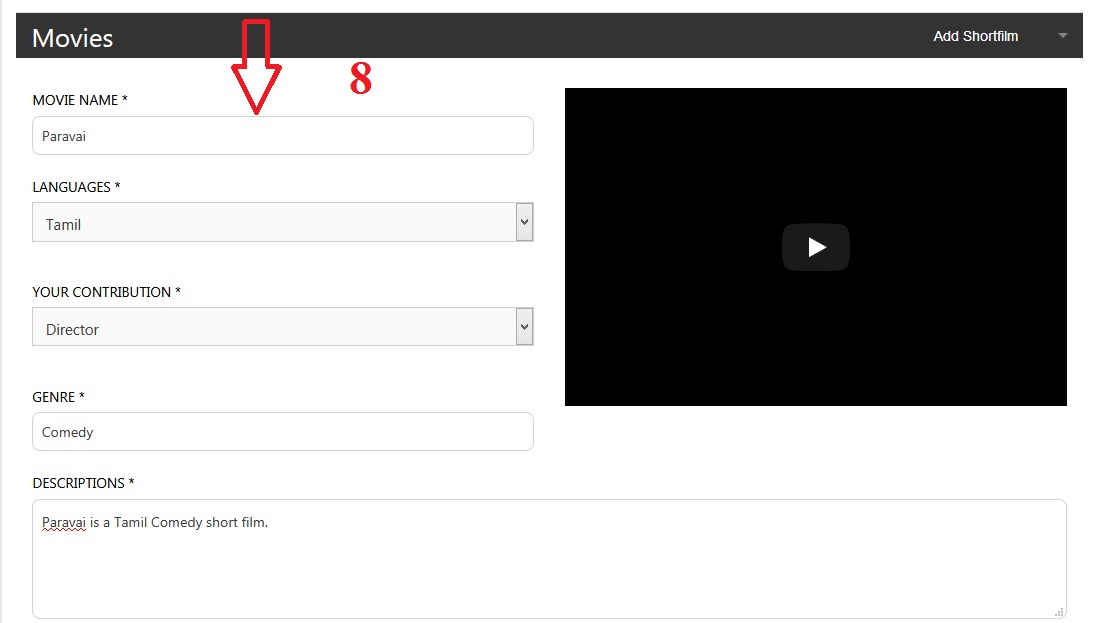Grab the Descriptions textarea resize handle
The width and height of the screenshot is (1095, 623).
1059,611
